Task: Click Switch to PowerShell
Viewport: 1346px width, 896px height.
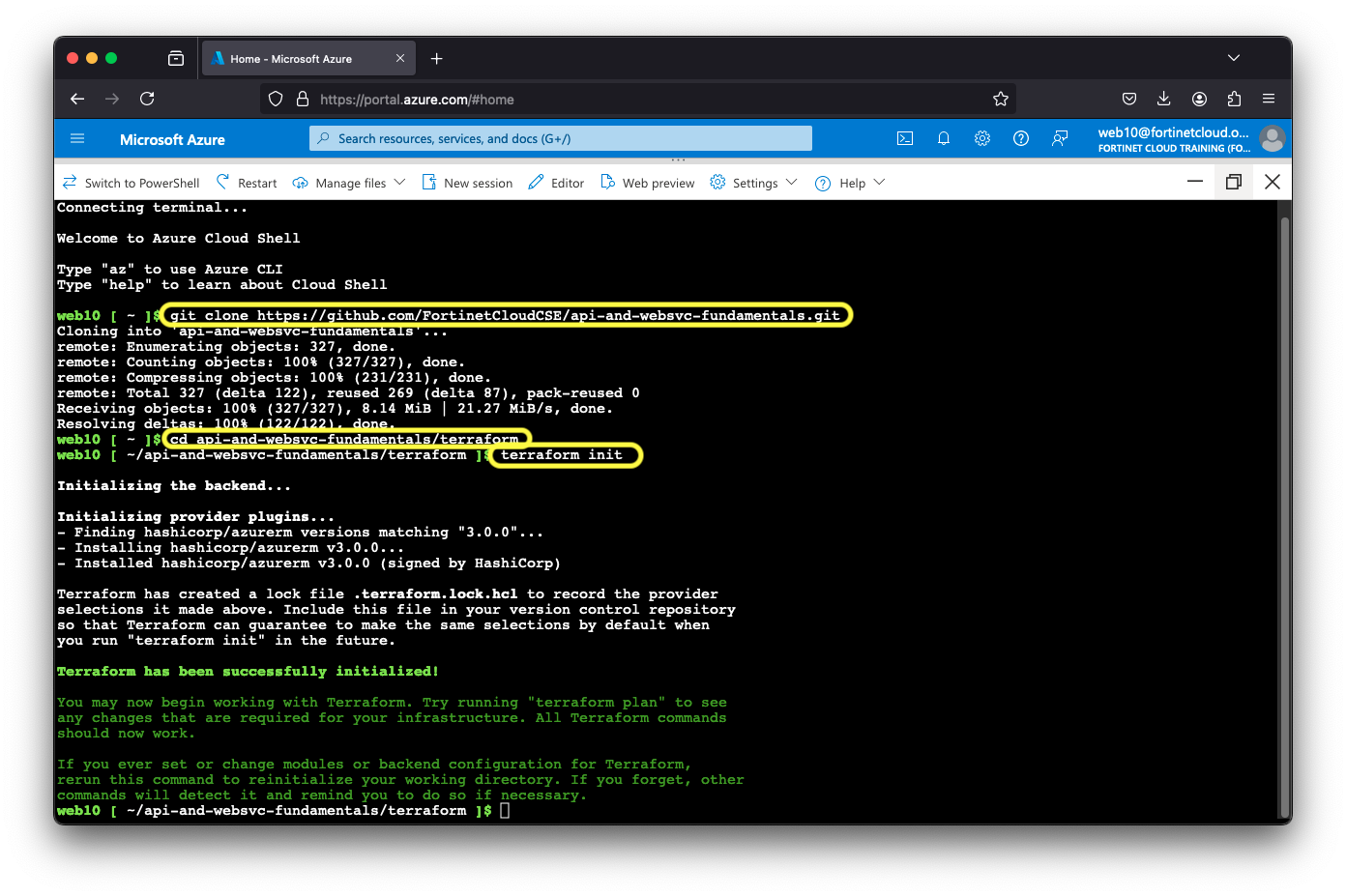Action: pyautogui.click(x=132, y=183)
